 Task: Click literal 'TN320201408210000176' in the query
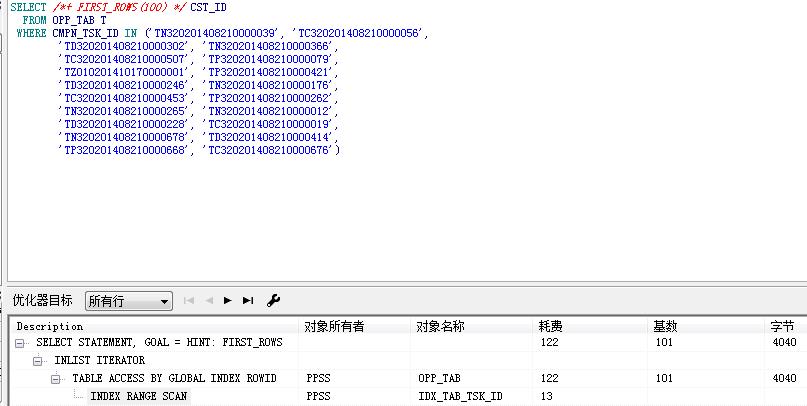click(x=270, y=85)
